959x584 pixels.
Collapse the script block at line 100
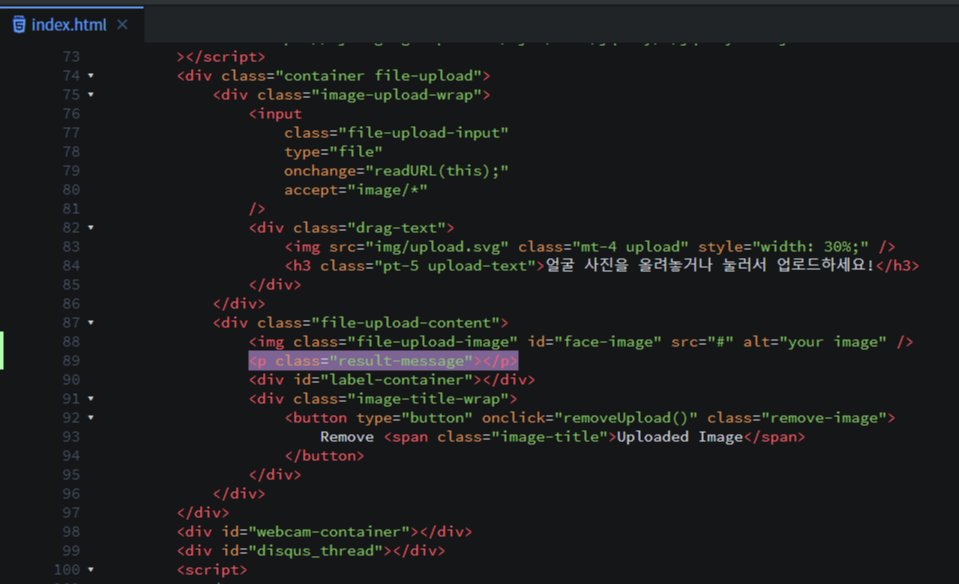(91, 569)
